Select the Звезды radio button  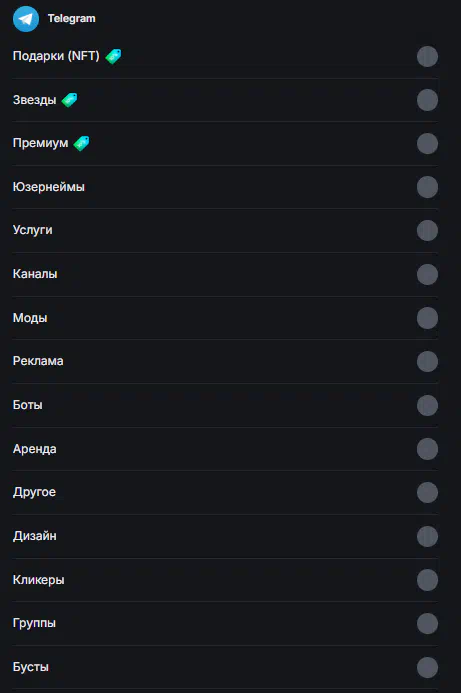[427, 100]
